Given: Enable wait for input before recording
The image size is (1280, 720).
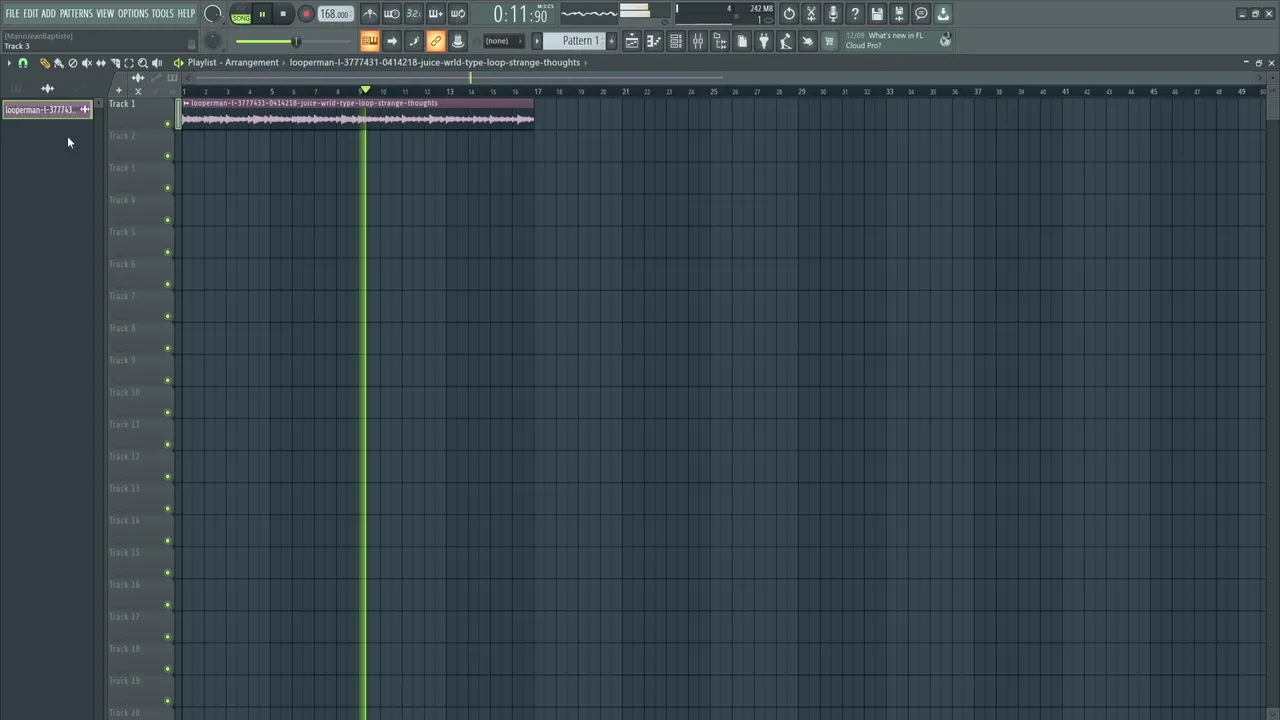Looking at the screenshot, I should click(391, 14).
